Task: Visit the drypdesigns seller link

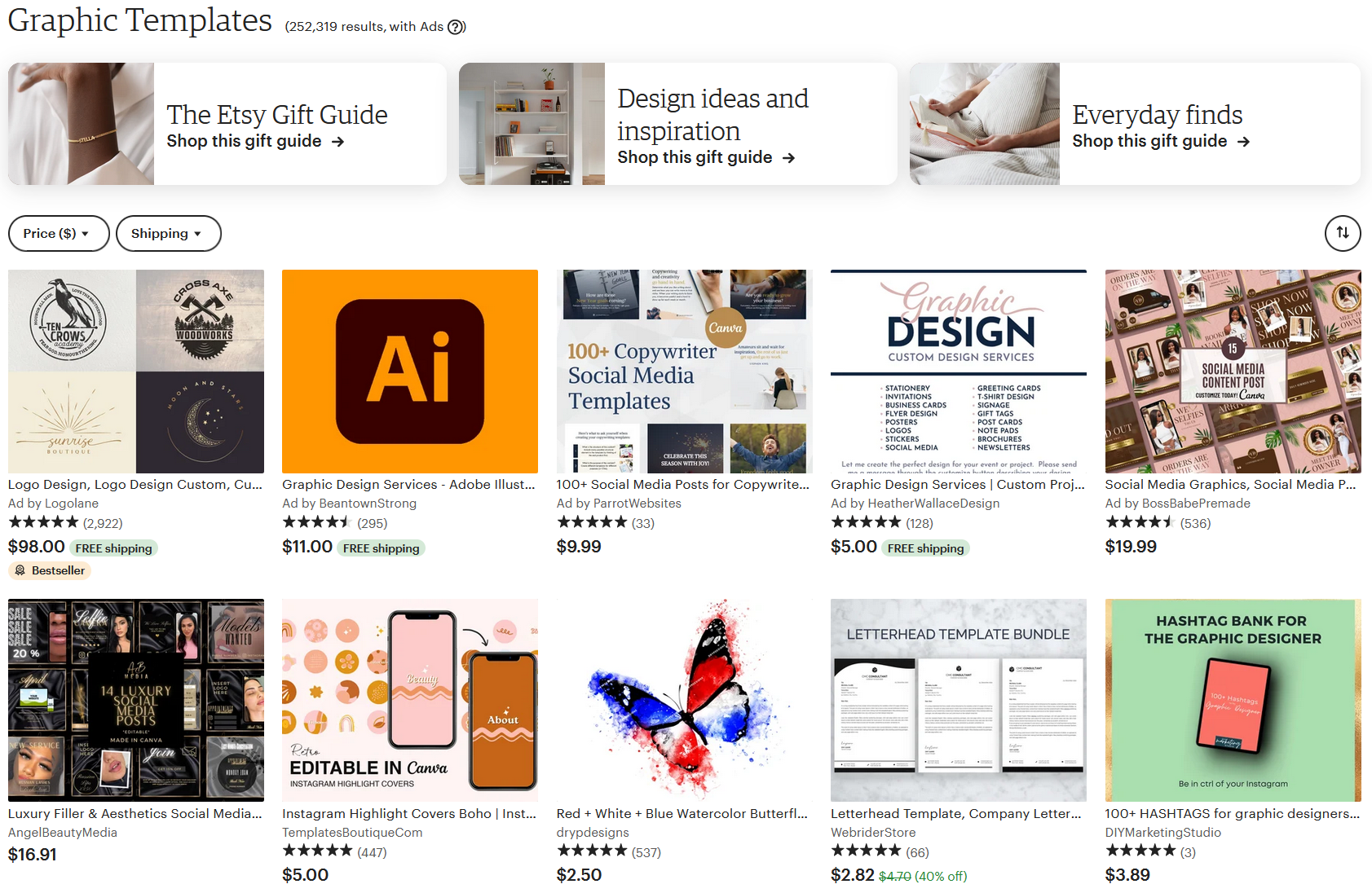Action: tap(592, 832)
